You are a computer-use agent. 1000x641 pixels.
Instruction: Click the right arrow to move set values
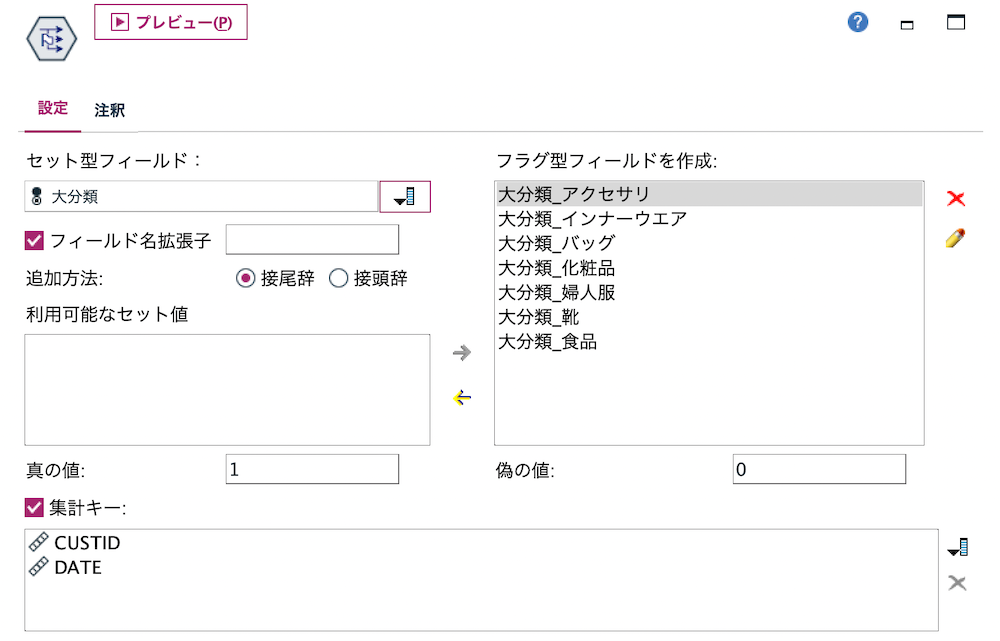coord(461,352)
